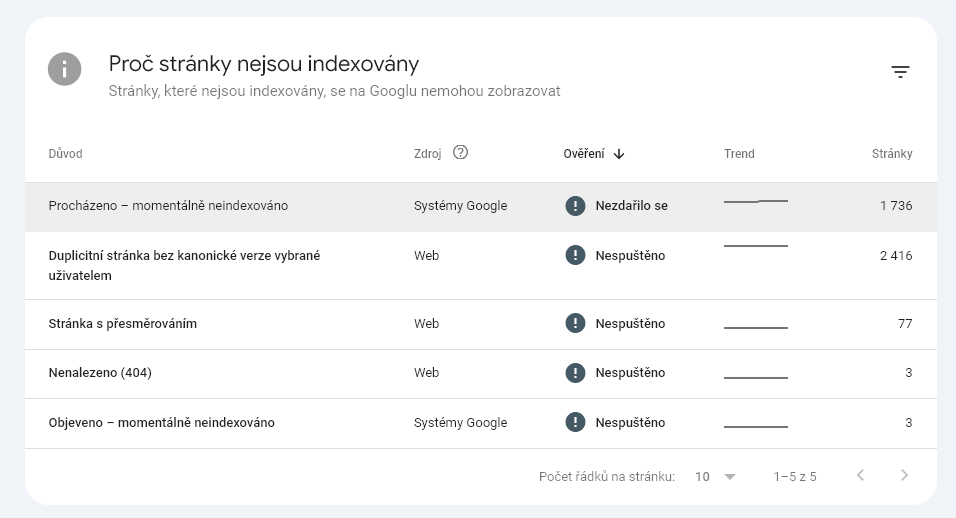Viewport: 956px width, 518px height.
Task: Go to the previous page of results
Action: click(860, 476)
